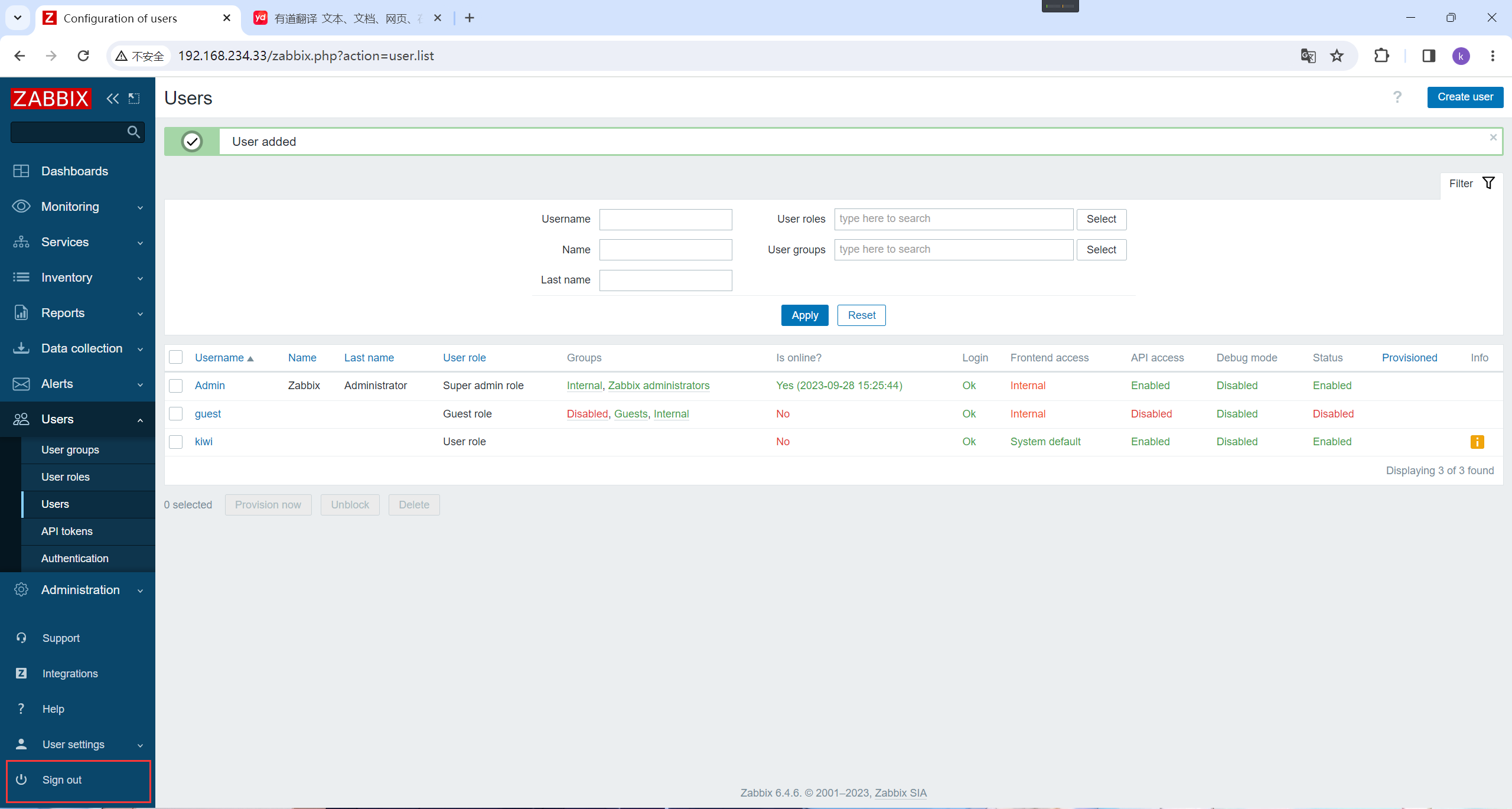Screen dimensions: 1512x809
Task: Open User roles submenu item
Action: [x=66, y=477]
